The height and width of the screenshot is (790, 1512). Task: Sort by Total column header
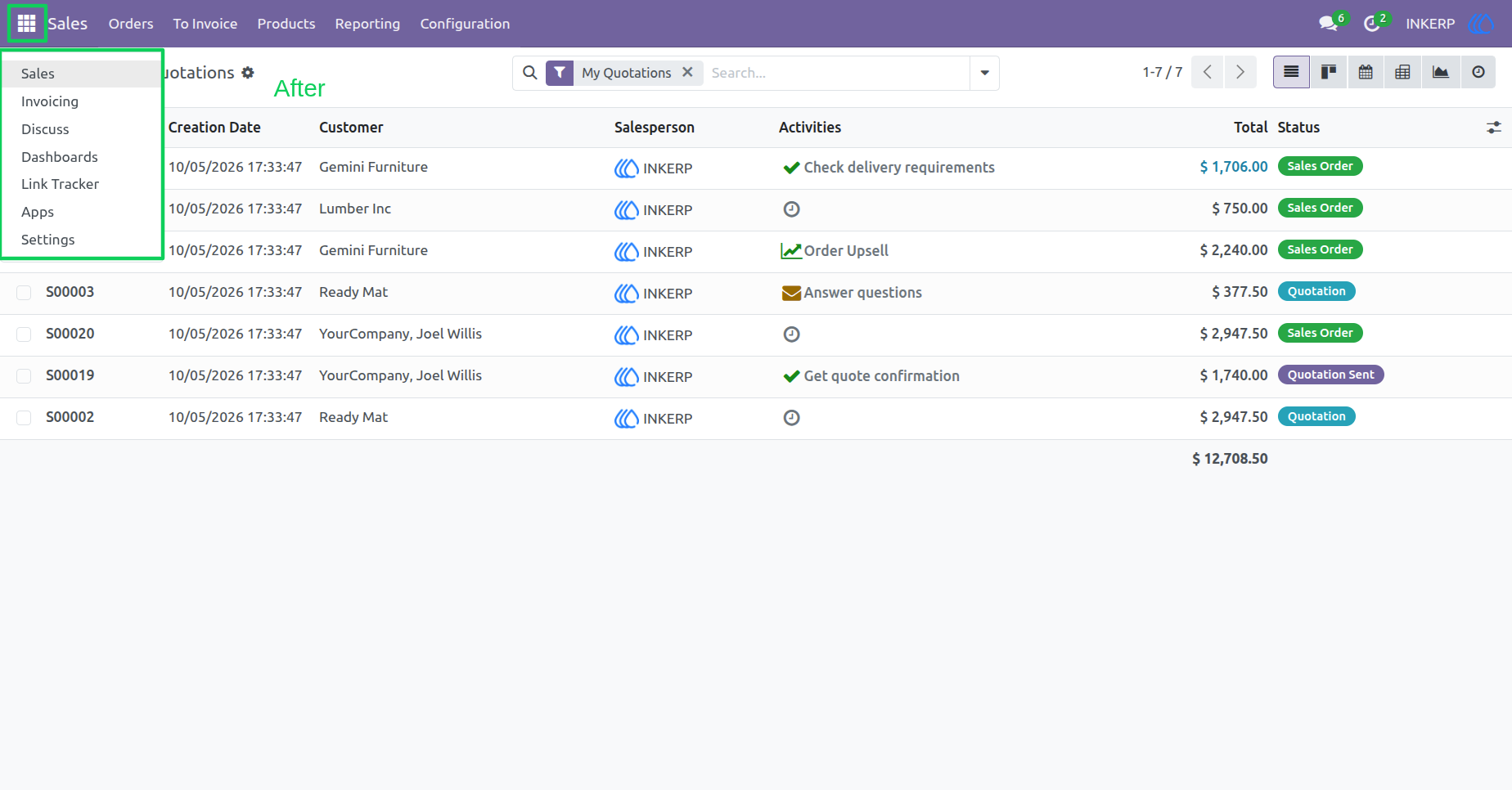click(1250, 128)
